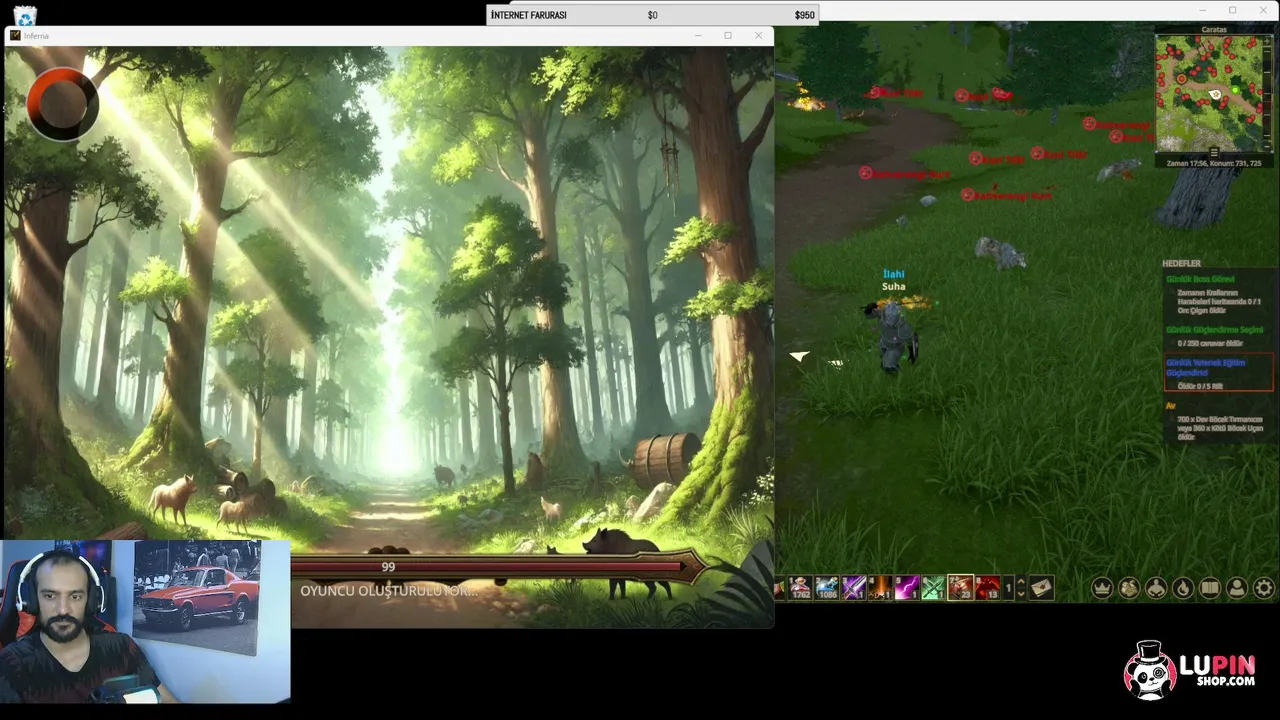The height and width of the screenshot is (720, 1280).
Task: Open the mail envelope icon
Action: 1041,588
